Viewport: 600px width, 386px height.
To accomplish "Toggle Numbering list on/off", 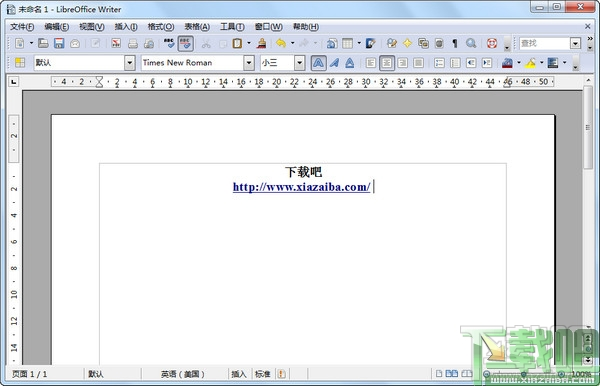I will click(439, 63).
